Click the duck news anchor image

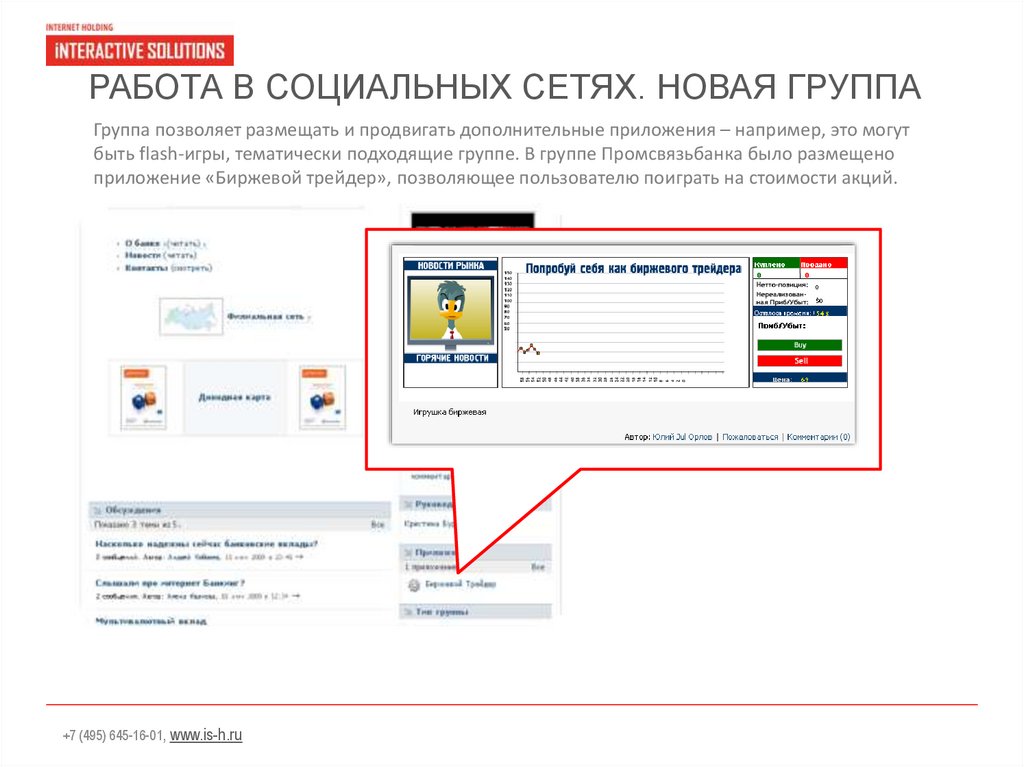(x=451, y=312)
